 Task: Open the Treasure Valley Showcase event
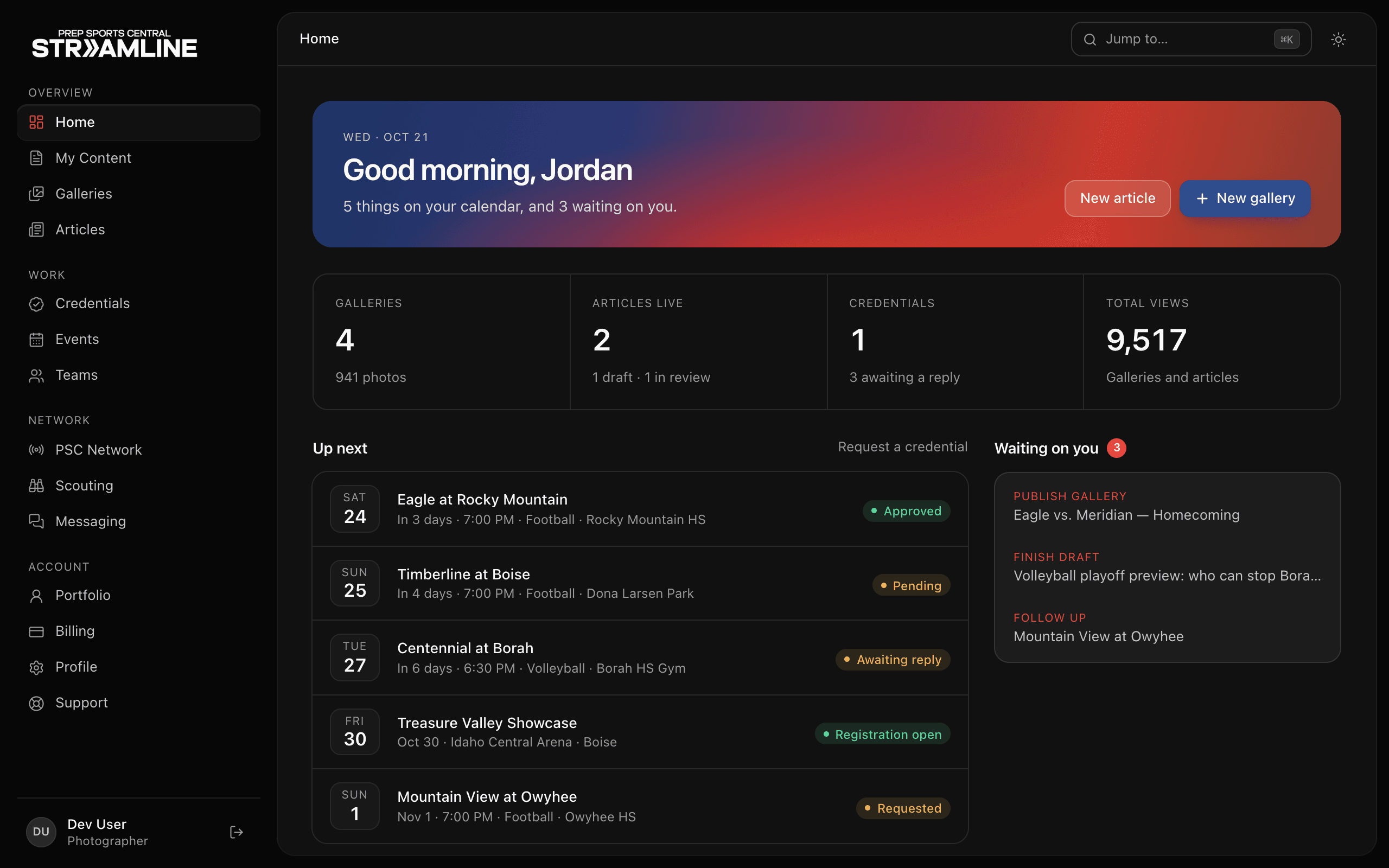point(640,732)
